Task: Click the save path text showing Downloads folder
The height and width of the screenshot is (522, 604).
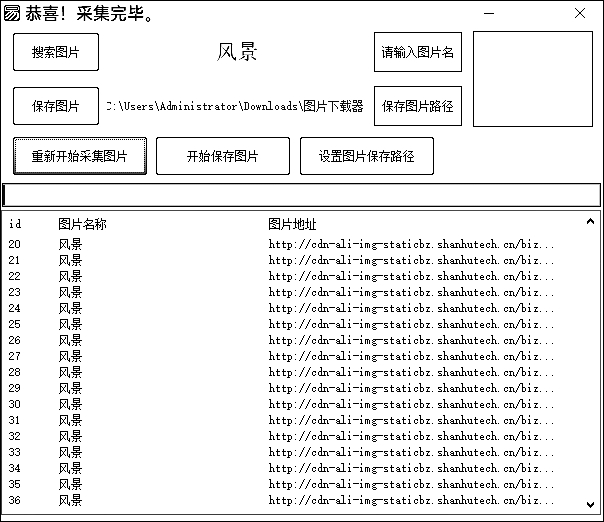Action: coord(235,106)
